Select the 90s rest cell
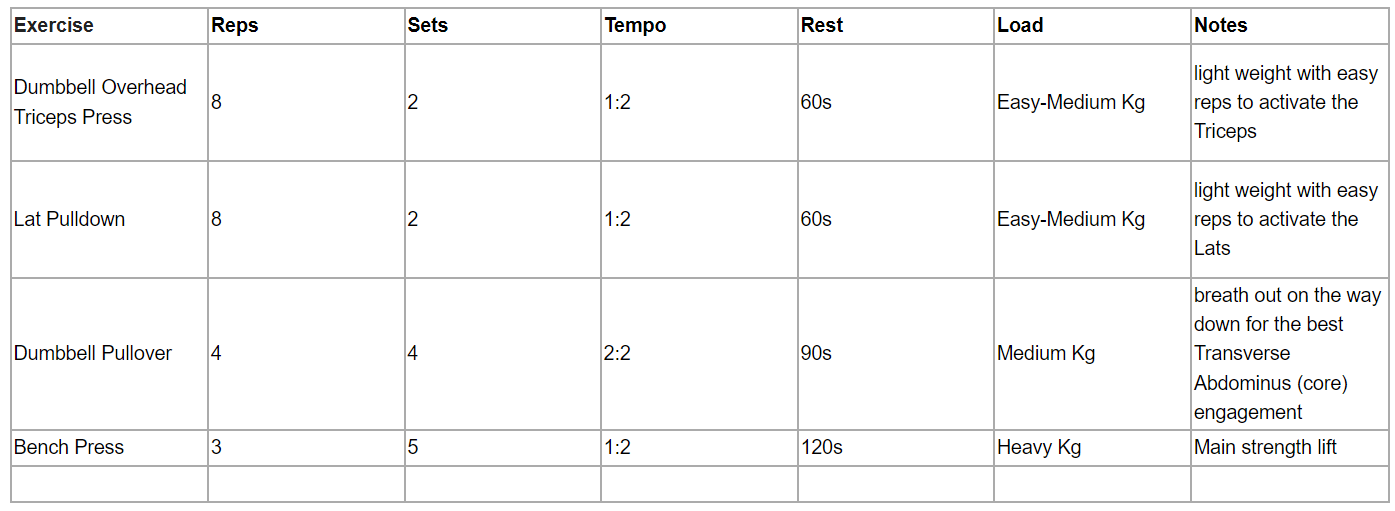Screen dimensions: 1395x511 coord(816,353)
